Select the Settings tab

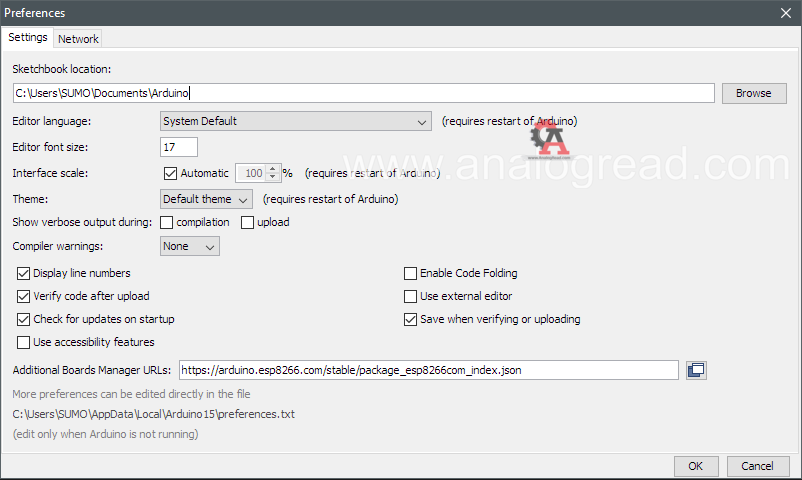(28, 37)
